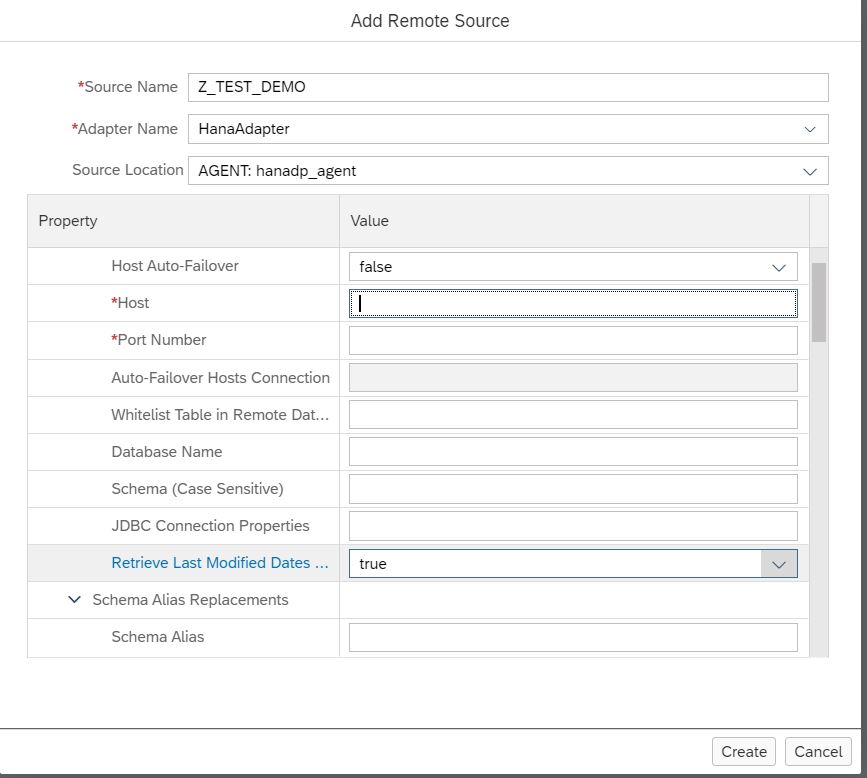Screen dimensions: 867x778
Task: Click the Database Name value field
Action: 573,452
